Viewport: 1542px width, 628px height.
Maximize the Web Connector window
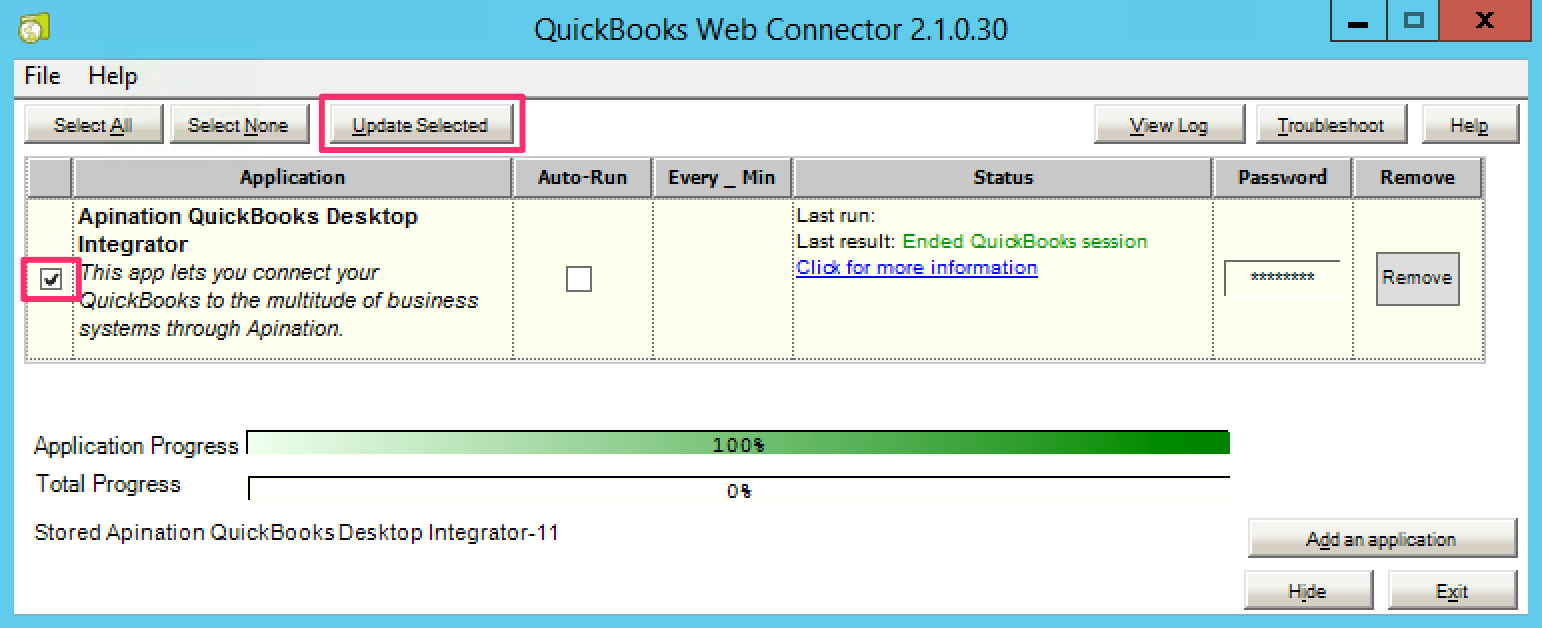tap(1413, 20)
